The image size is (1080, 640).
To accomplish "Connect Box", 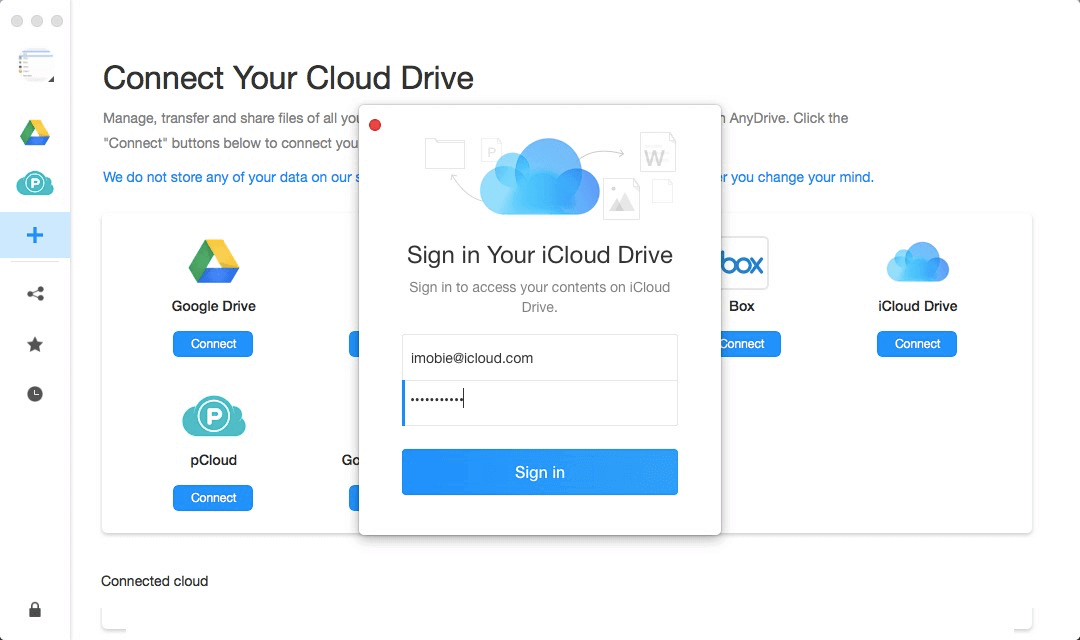I will click(x=750, y=344).
